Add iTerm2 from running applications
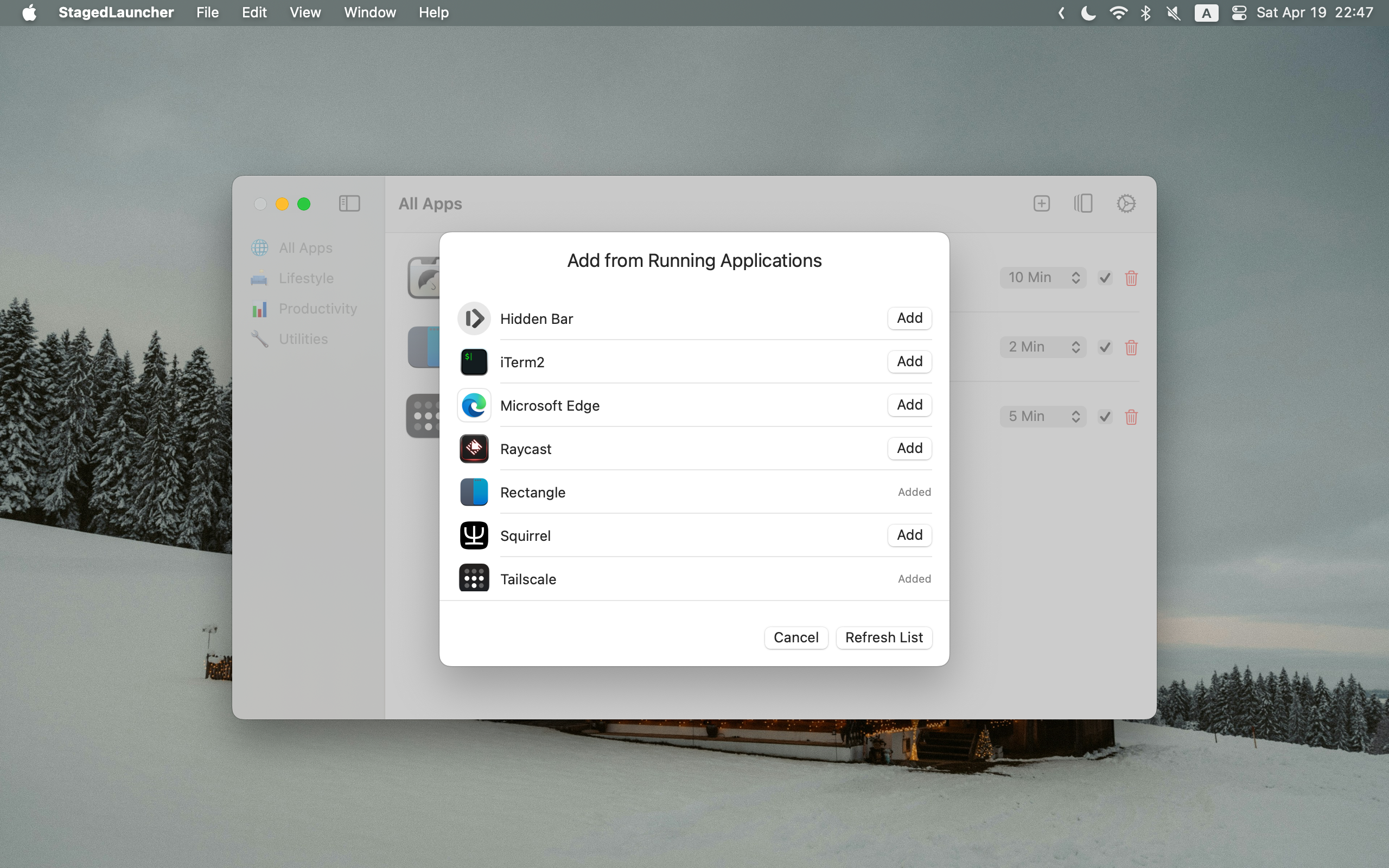Image resolution: width=1389 pixels, height=868 pixels. (909, 362)
